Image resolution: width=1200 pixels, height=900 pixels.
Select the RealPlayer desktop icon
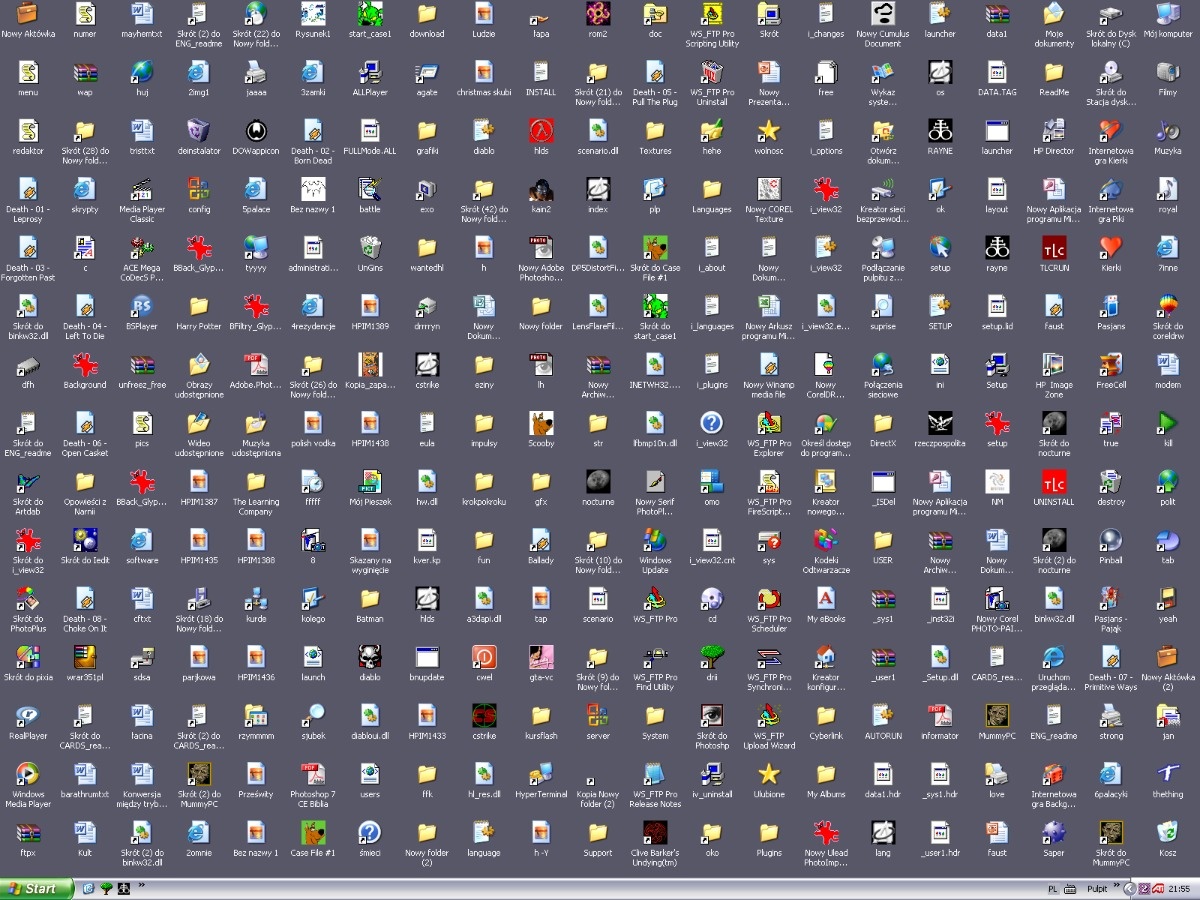click(x=28, y=716)
